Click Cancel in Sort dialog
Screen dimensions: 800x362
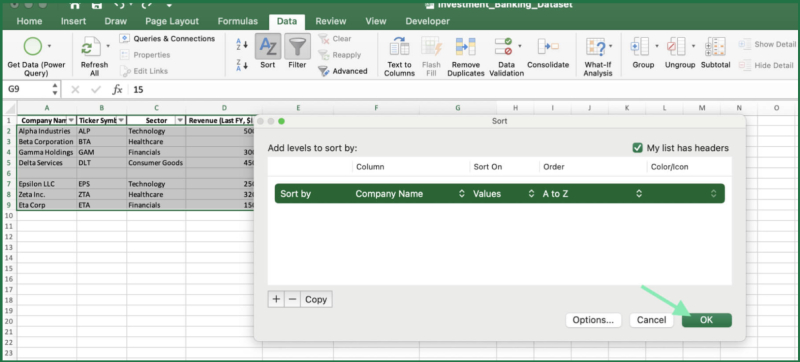[652, 320]
